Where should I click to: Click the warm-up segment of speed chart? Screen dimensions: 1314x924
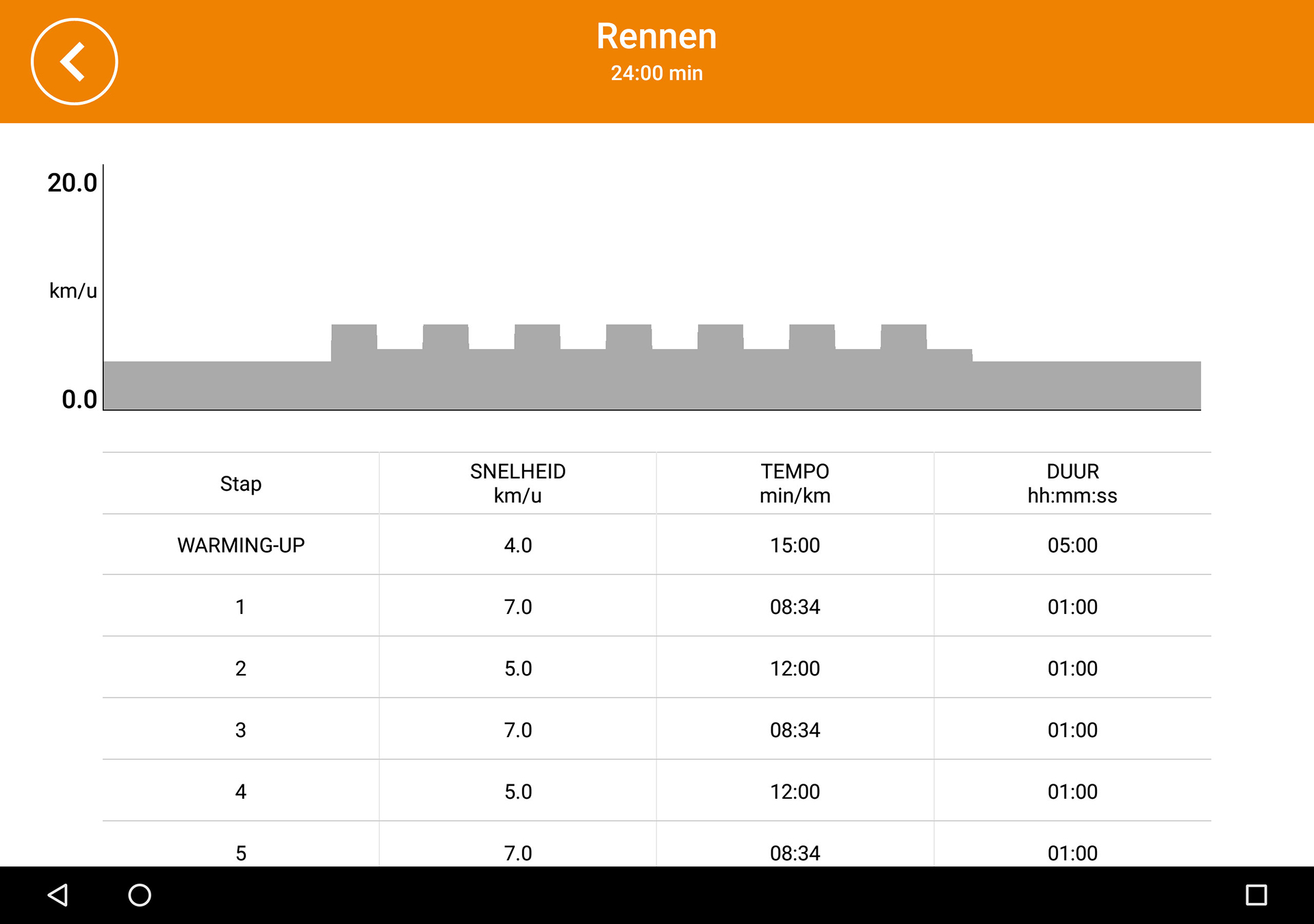pos(217,385)
